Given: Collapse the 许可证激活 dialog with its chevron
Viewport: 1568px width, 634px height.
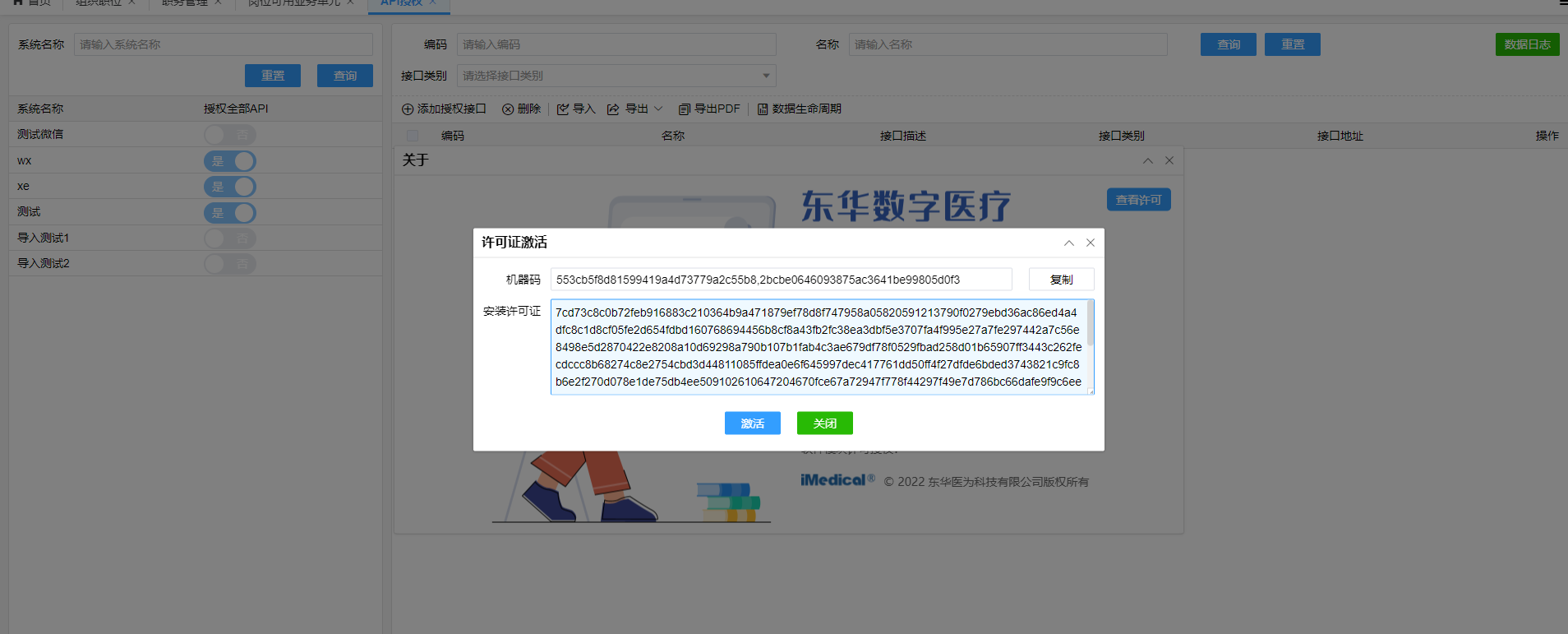Looking at the screenshot, I should (1069, 243).
